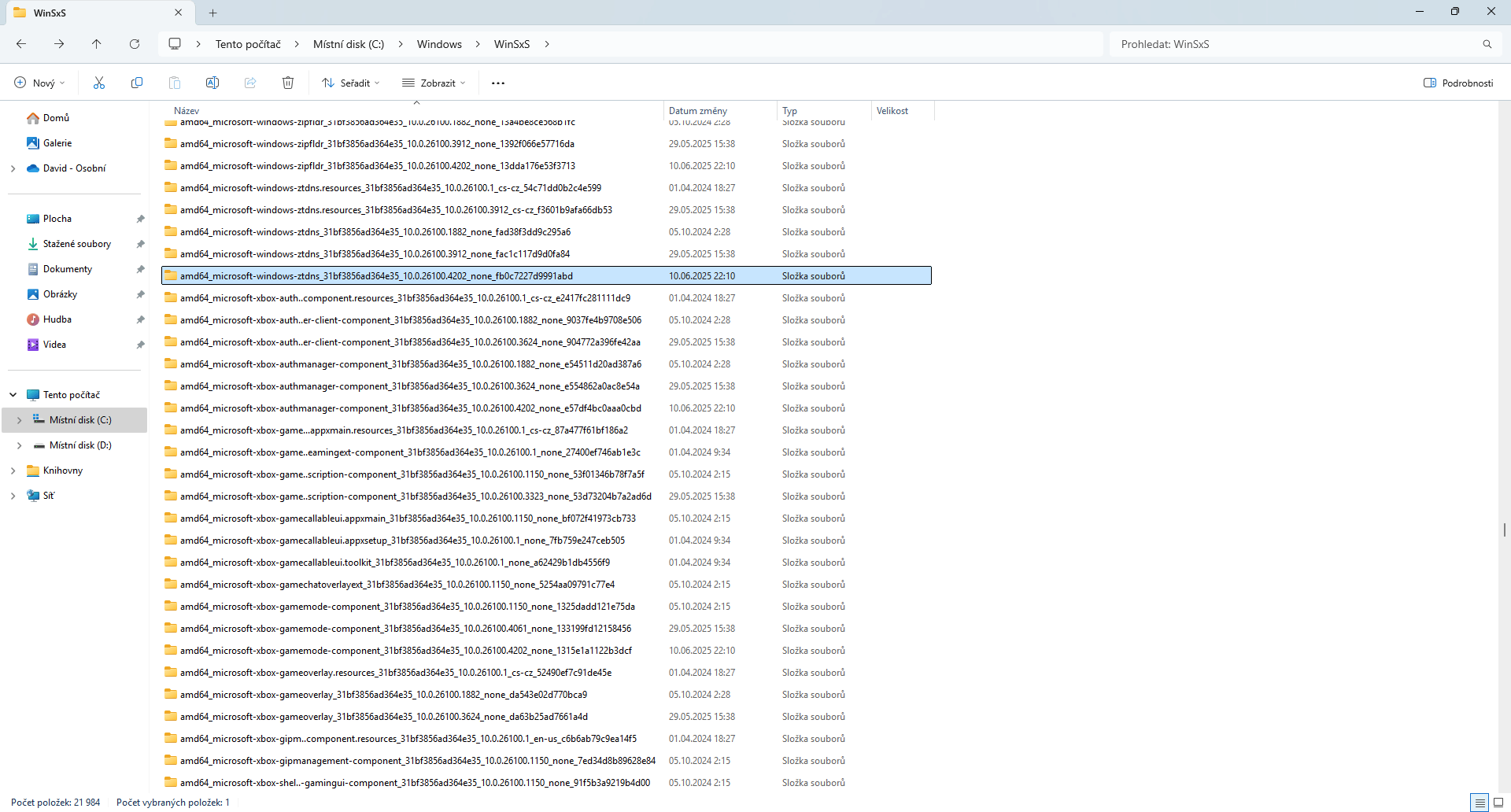Image resolution: width=1511 pixels, height=812 pixels.
Task: Open the Zobrazit view dropdown
Action: 434,83
